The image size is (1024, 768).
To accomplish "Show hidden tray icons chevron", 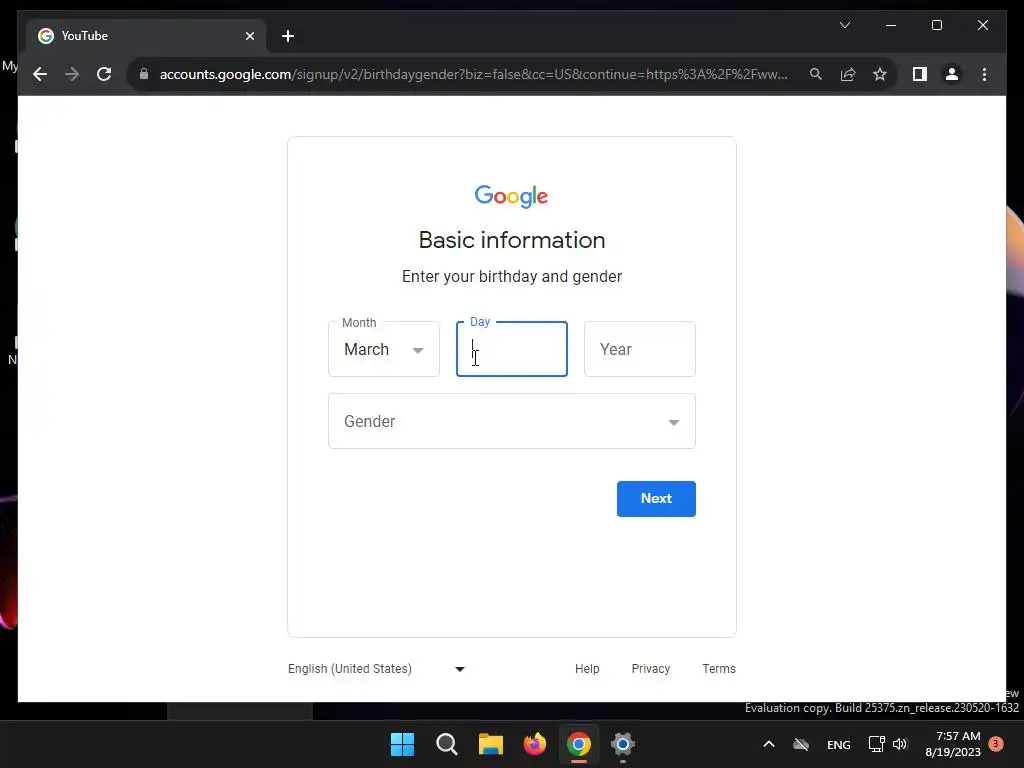I will 769,744.
